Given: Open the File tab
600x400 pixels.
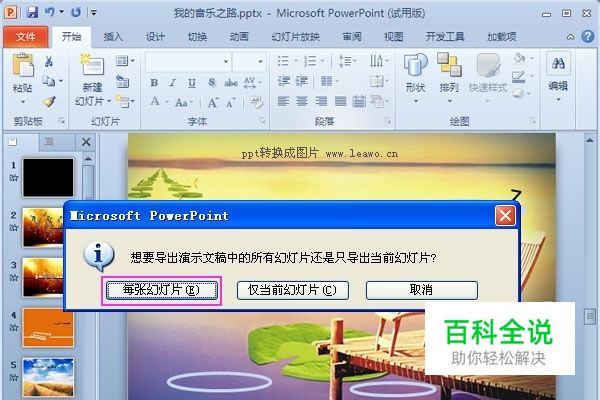Looking at the screenshot, I should click(x=26, y=37).
